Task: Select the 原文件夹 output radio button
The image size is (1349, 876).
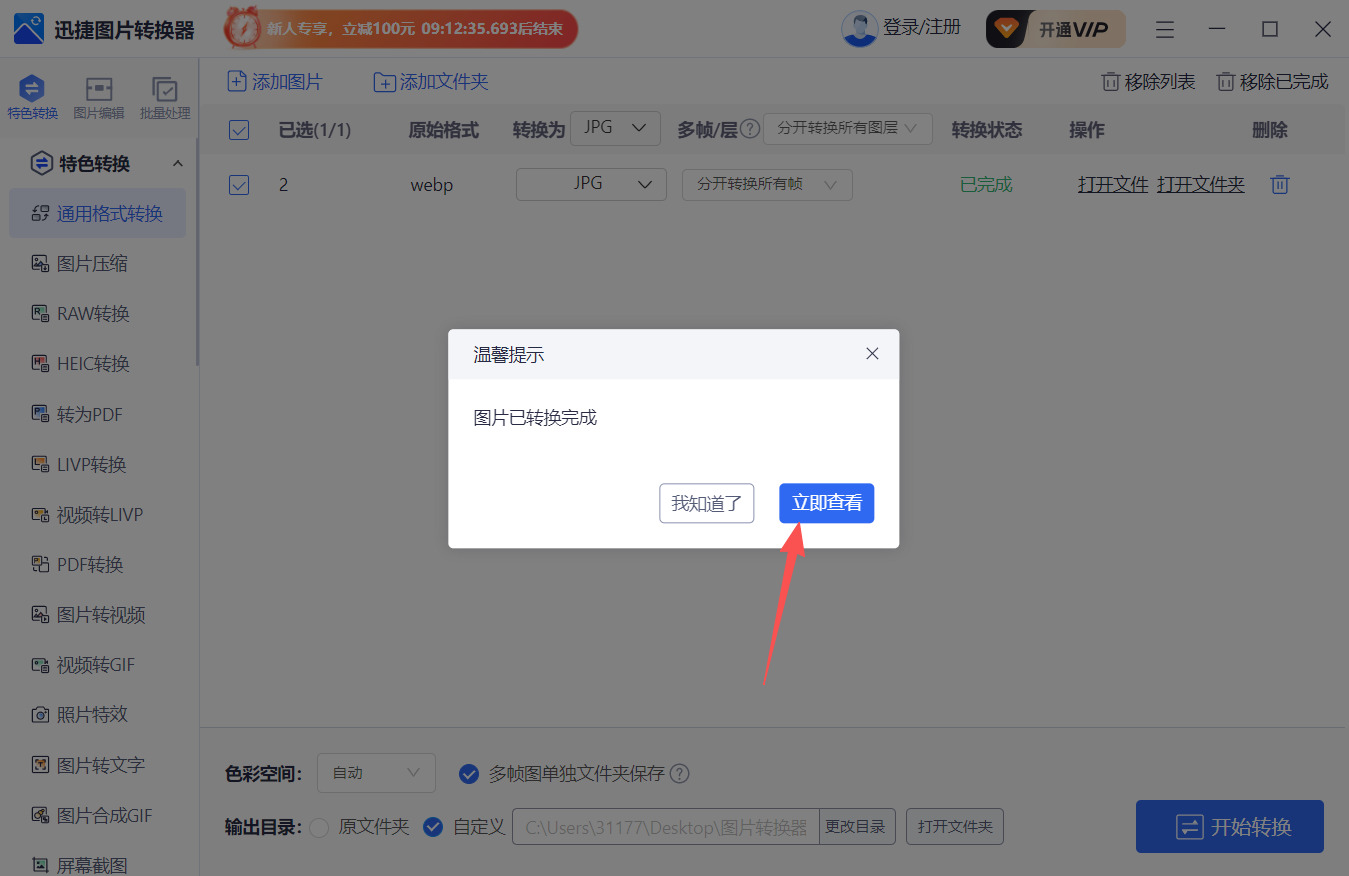Action: [320, 827]
